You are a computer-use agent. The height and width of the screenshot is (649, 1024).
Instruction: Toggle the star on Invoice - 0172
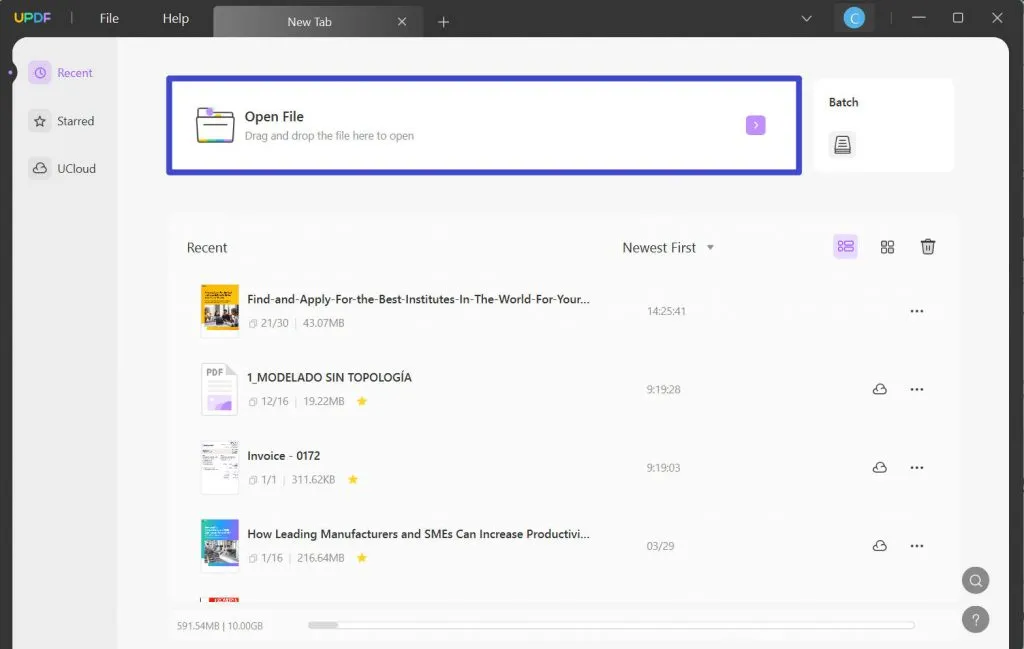[x=352, y=479]
